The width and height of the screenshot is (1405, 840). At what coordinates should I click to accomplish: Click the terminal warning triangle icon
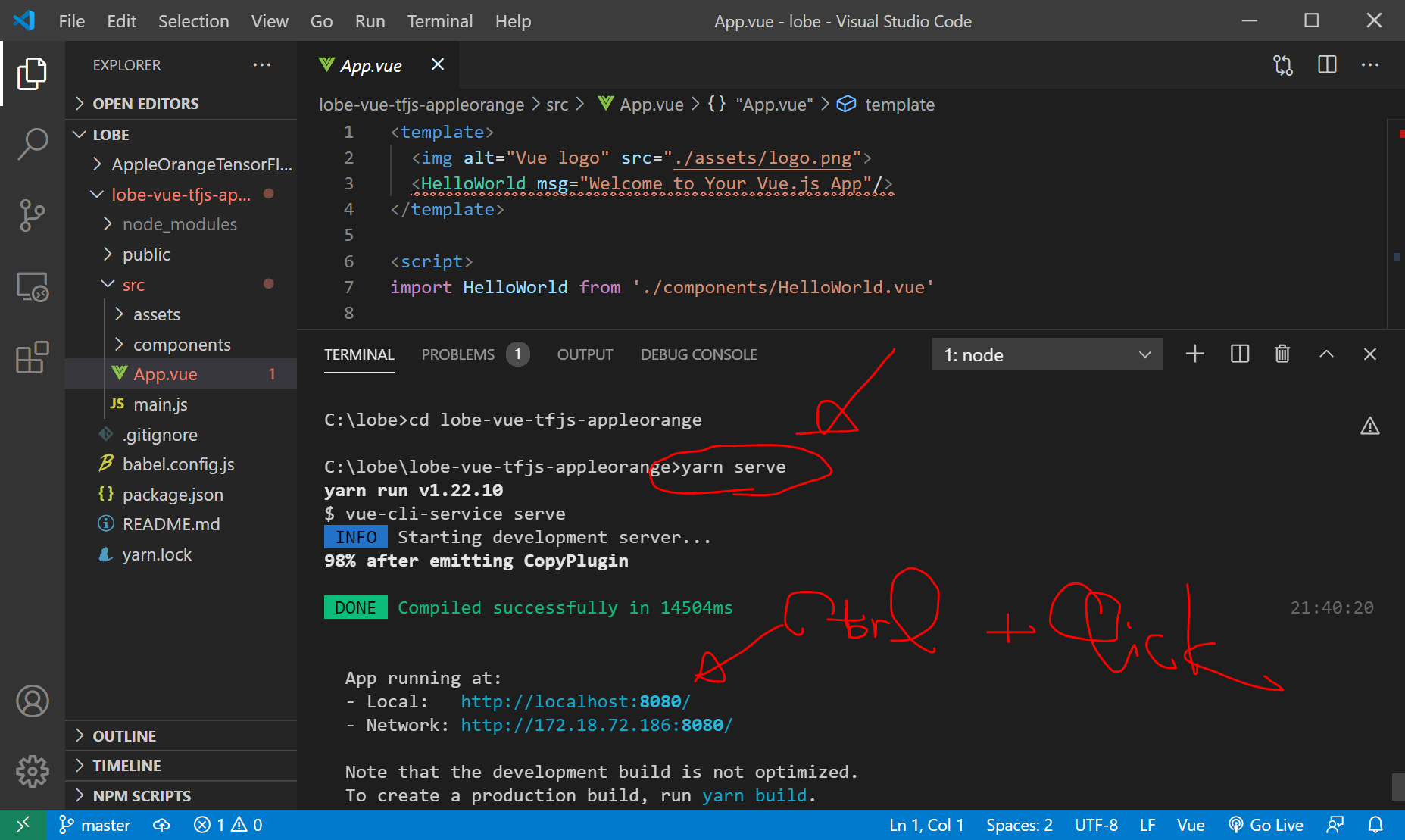[1370, 426]
